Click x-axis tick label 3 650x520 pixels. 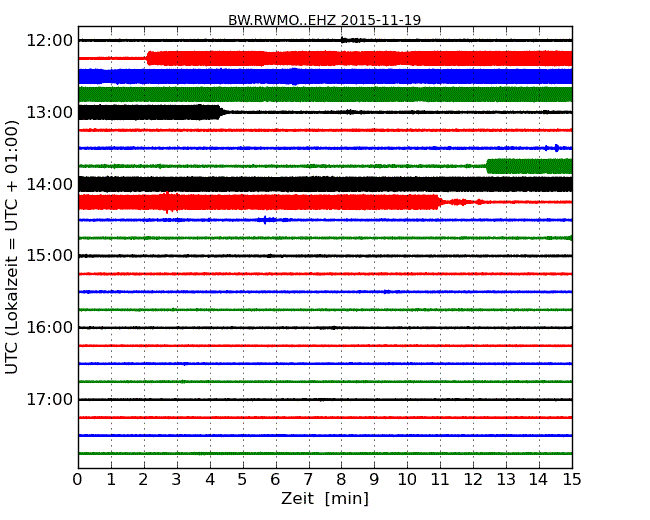point(177,479)
